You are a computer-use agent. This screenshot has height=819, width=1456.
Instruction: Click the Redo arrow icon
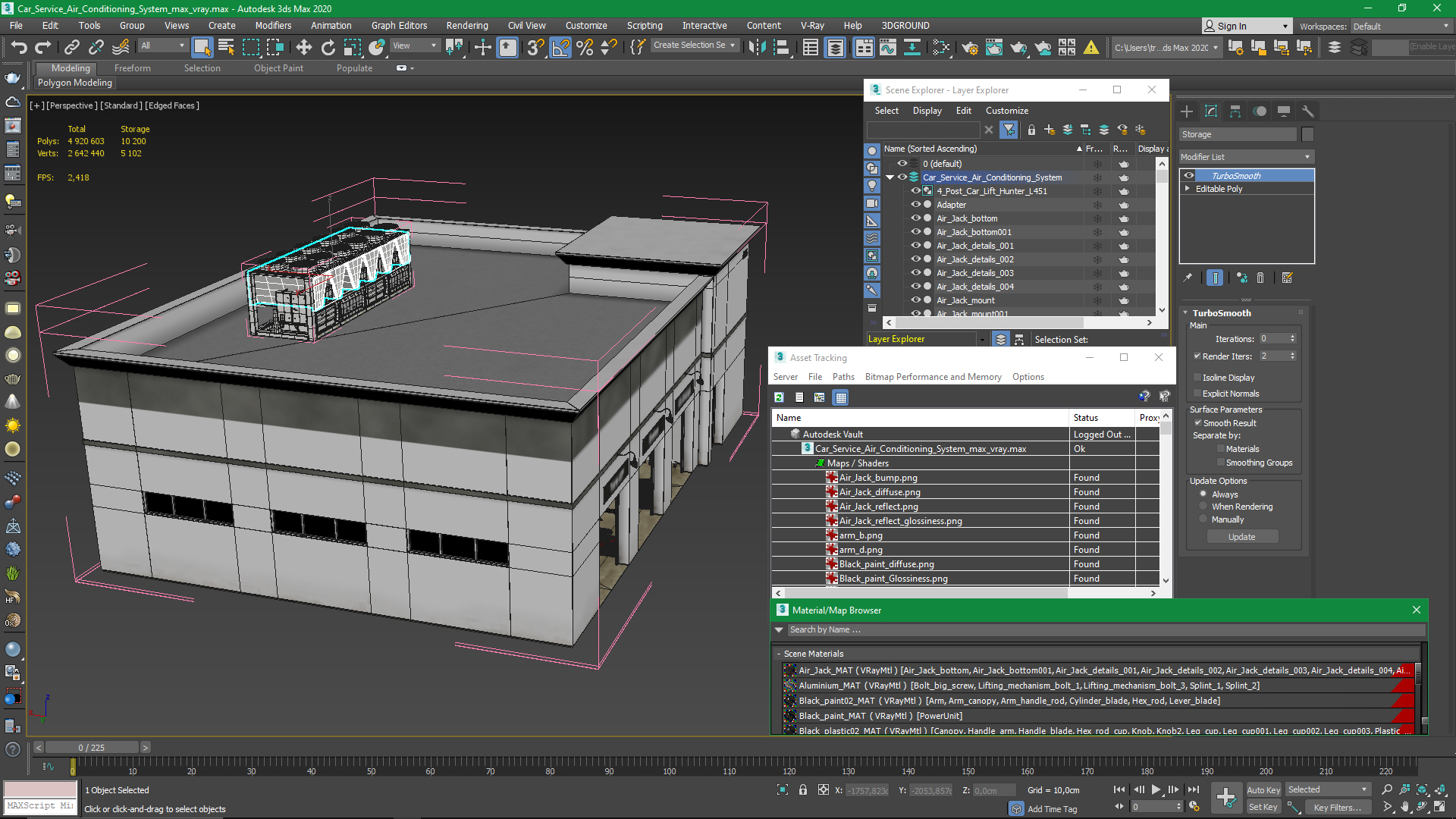[x=43, y=48]
